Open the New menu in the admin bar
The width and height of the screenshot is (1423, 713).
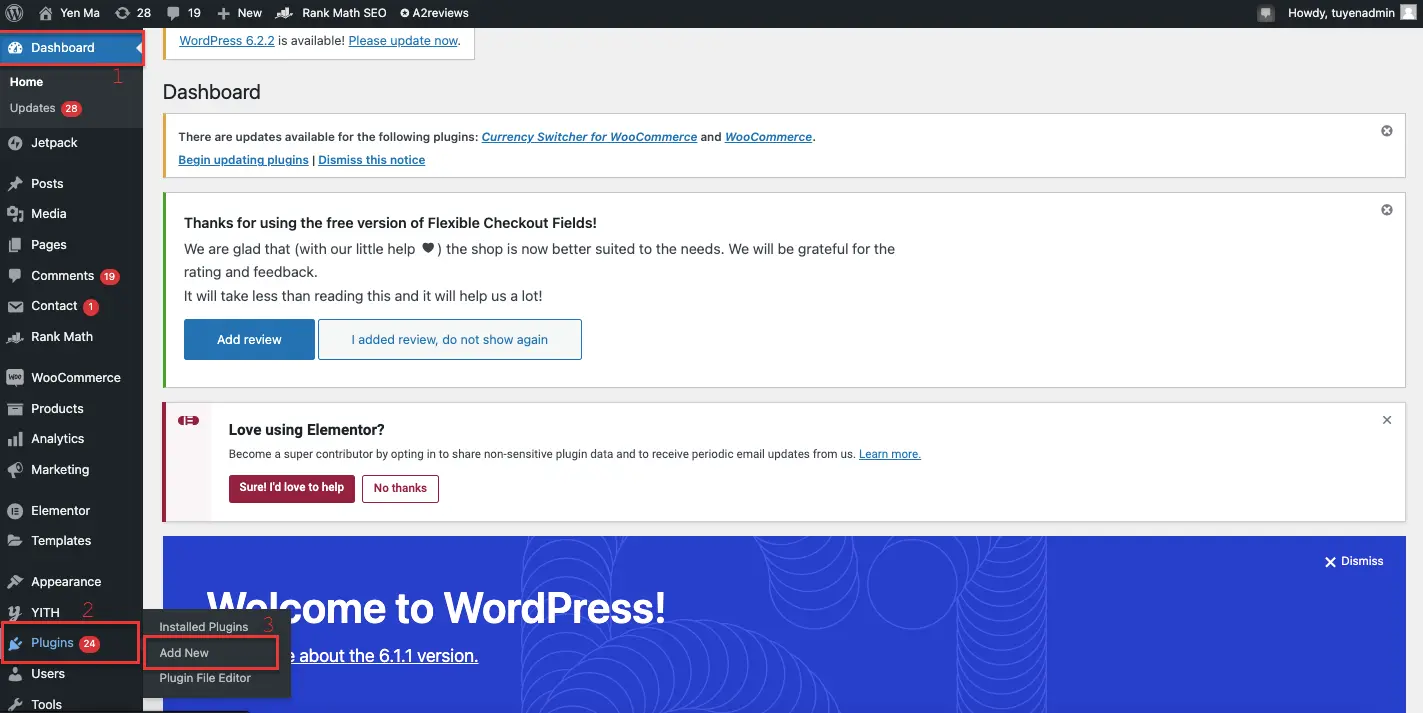point(238,13)
